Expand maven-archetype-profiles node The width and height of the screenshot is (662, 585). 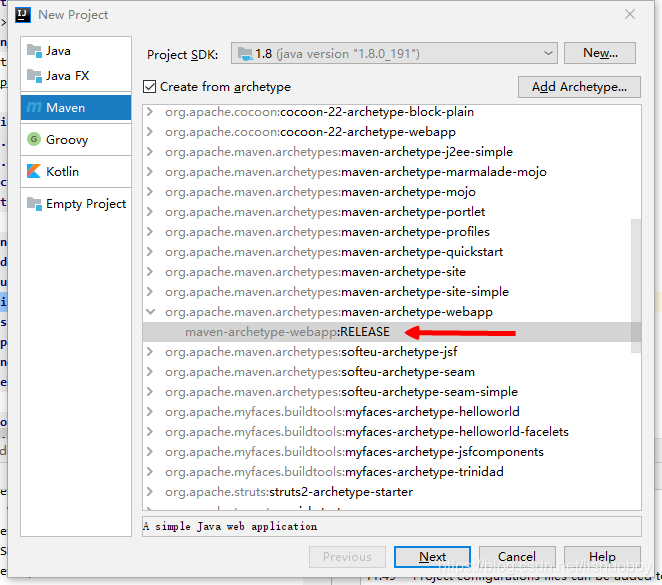(x=150, y=232)
